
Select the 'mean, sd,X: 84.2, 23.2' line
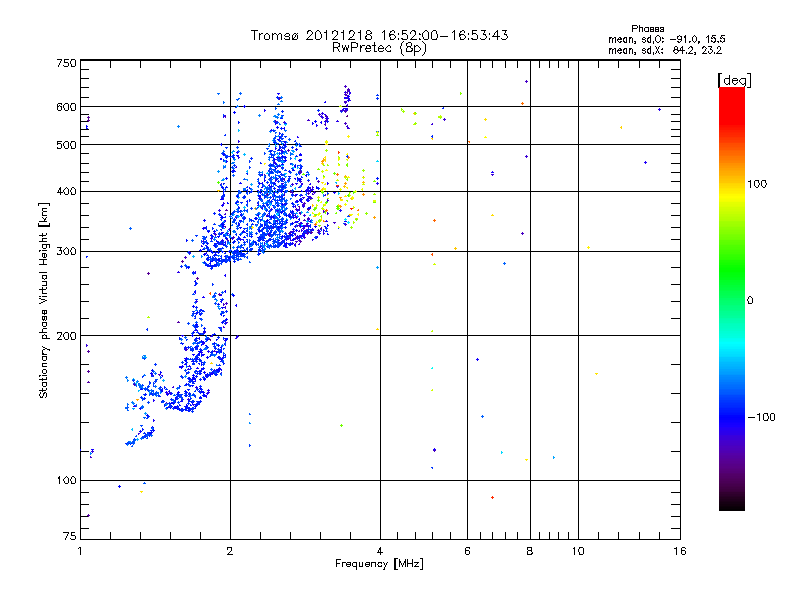tap(665, 50)
